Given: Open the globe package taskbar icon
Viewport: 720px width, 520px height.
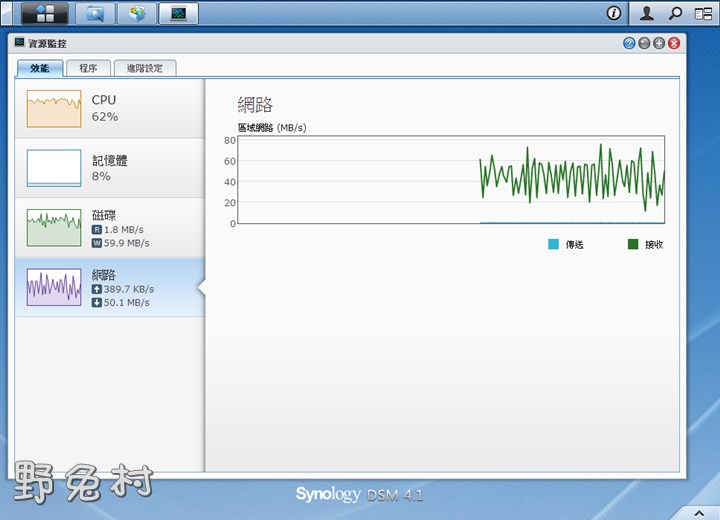Looking at the screenshot, I should click(x=137, y=13).
